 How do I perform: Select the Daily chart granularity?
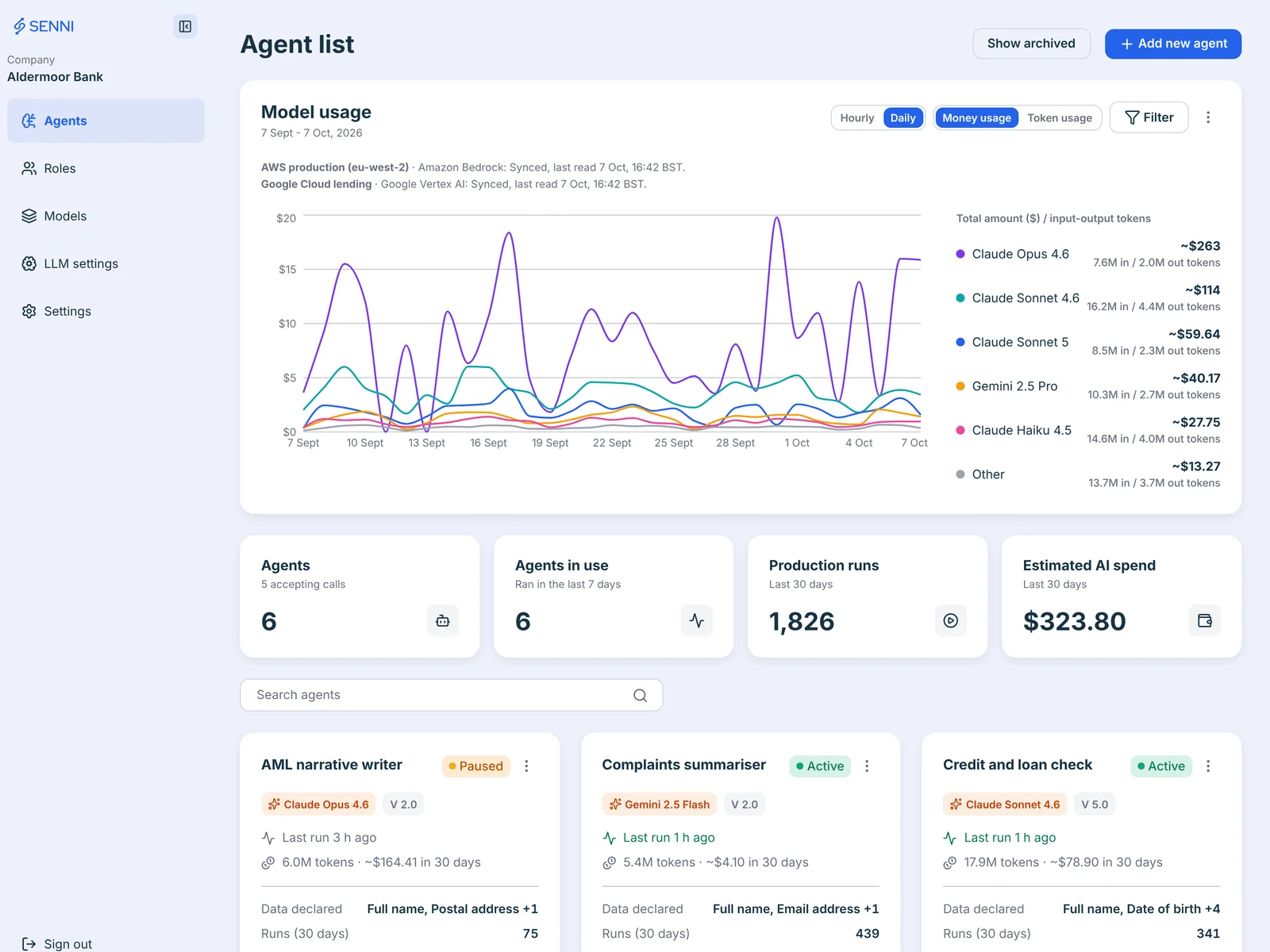point(902,117)
